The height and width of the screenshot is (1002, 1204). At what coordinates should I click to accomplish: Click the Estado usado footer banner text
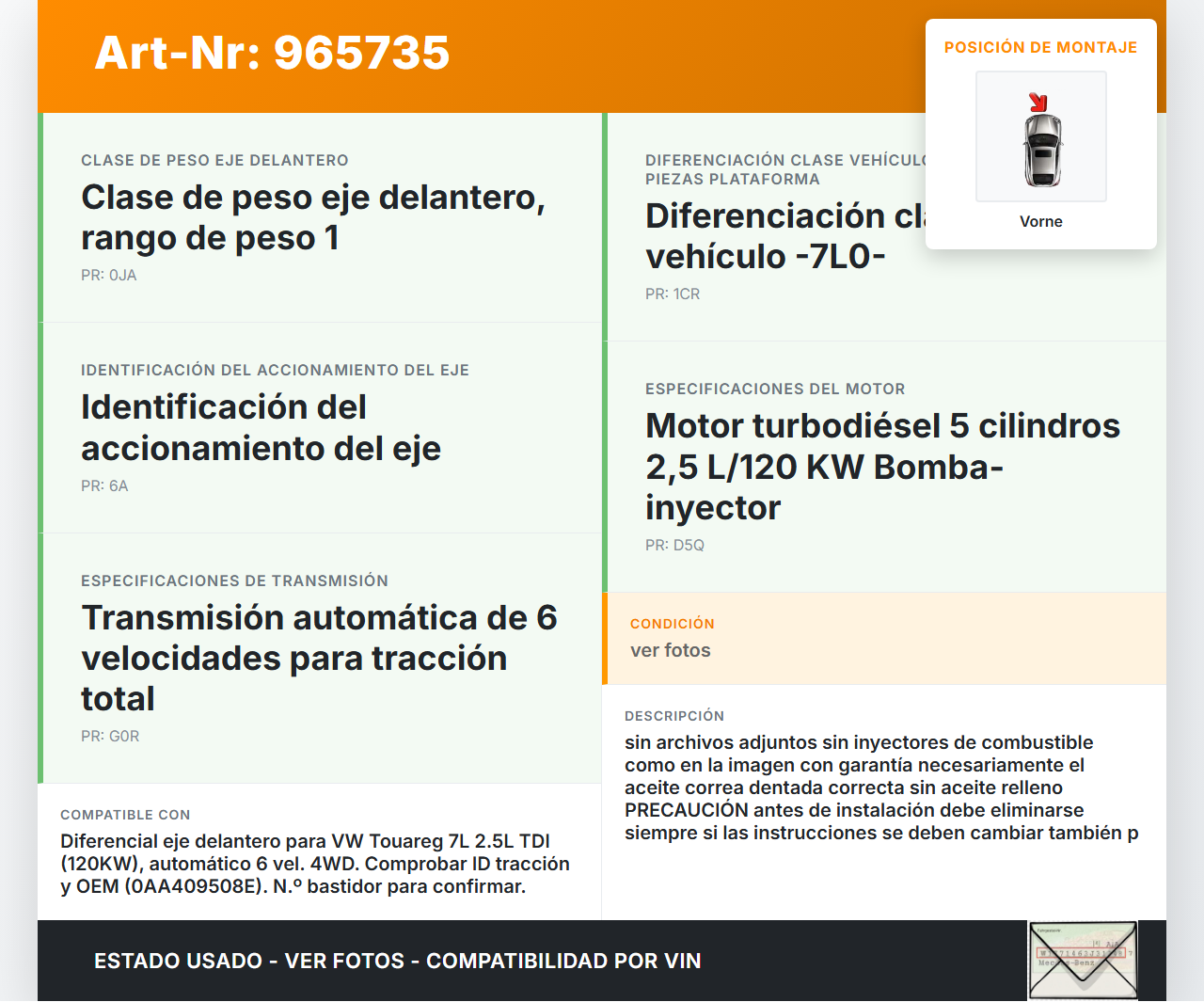pyautogui.click(x=397, y=961)
